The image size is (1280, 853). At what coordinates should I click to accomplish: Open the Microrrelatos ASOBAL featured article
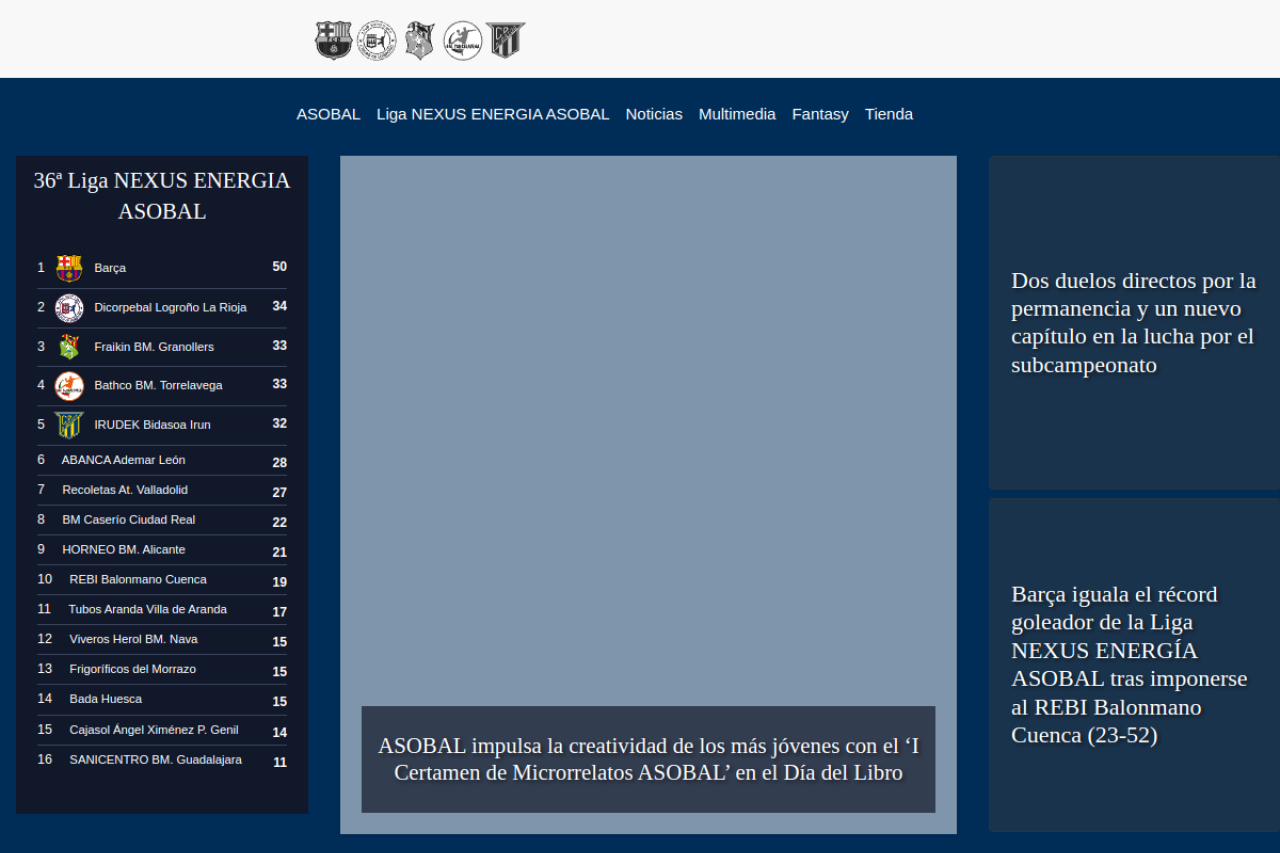point(648,760)
